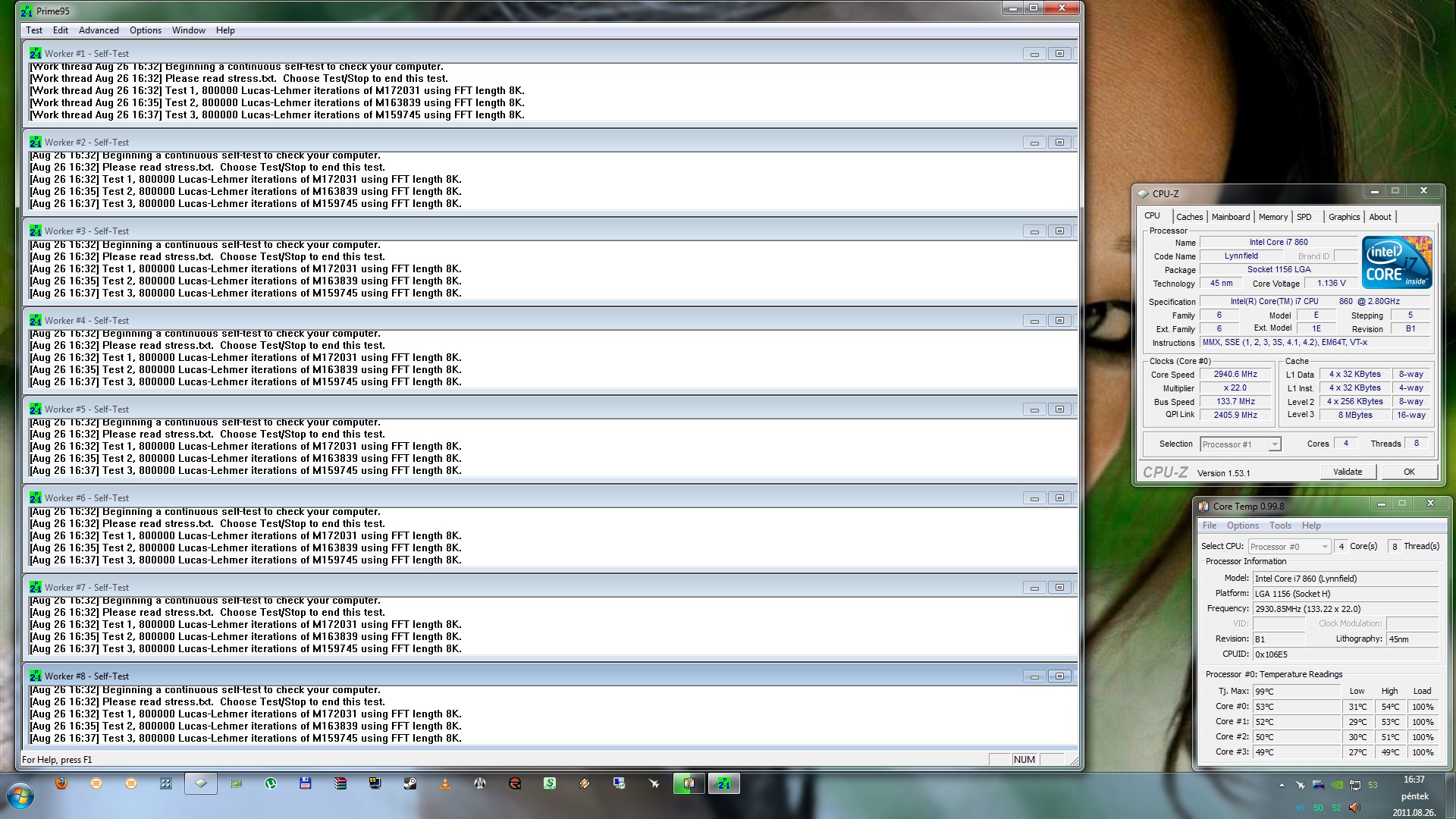Click the CPU-Z OK button
Image resolution: width=1456 pixels, height=819 pixels.
click(x=1409, y=472)
